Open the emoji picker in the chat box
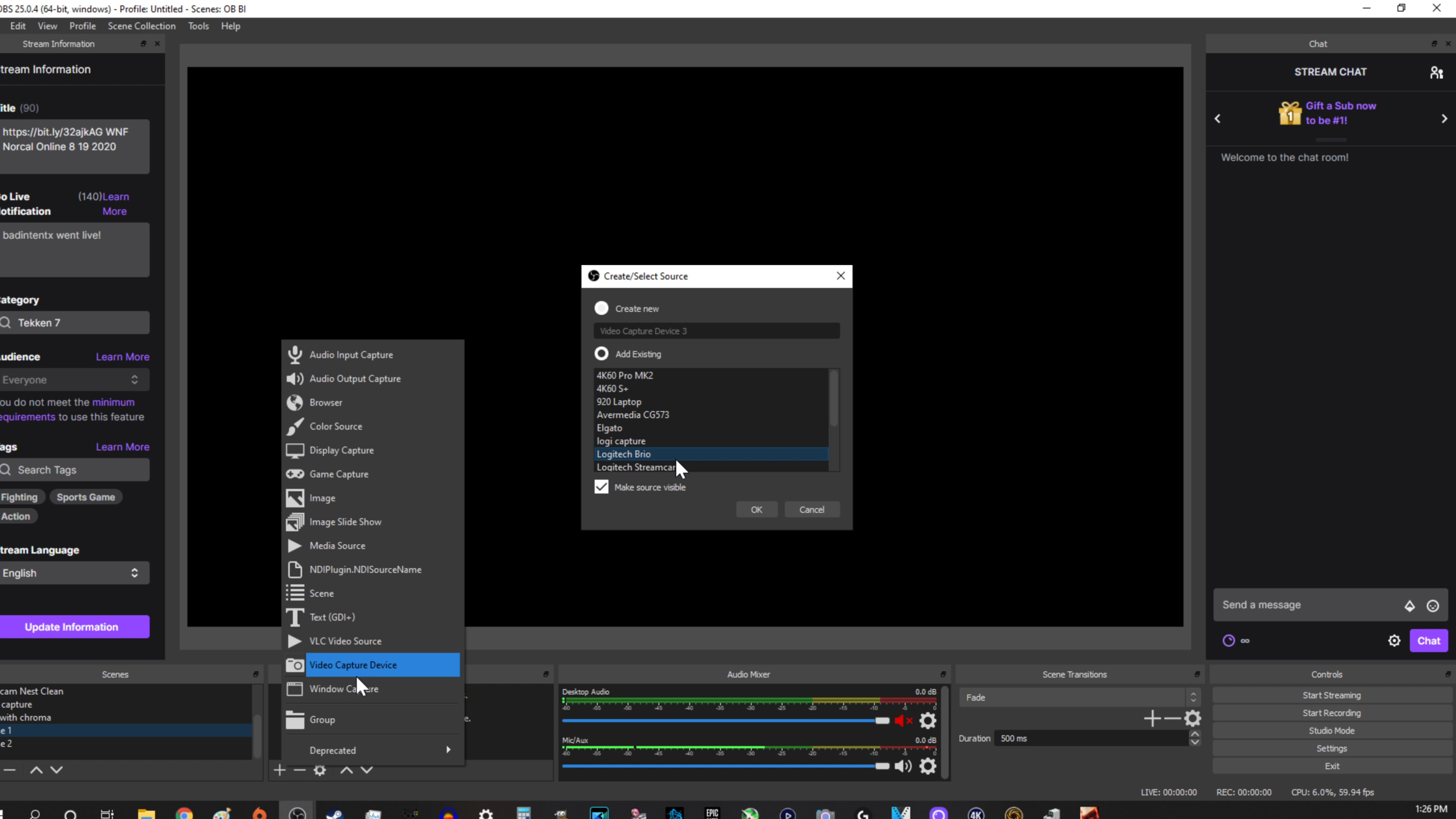The image size is (1456, 819). (1433, 606)
